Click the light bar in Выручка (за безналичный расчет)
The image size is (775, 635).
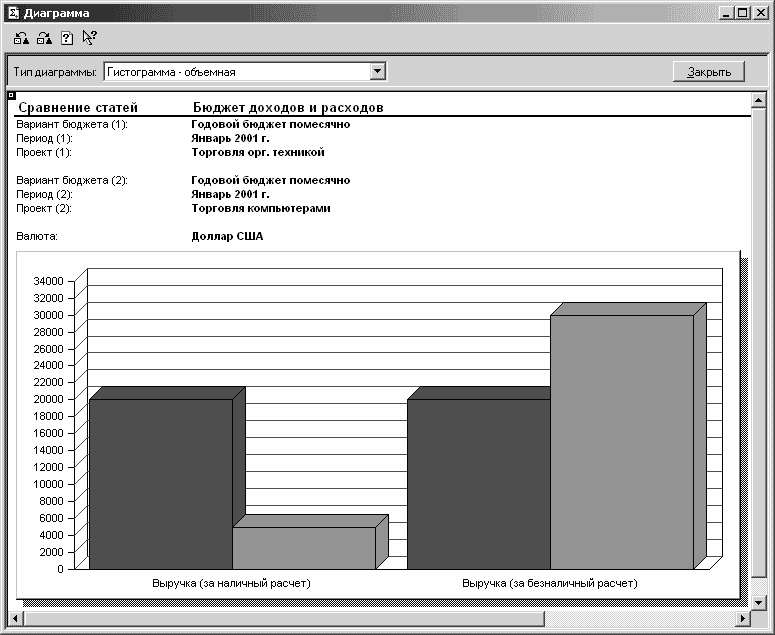[x=622, y=442]
